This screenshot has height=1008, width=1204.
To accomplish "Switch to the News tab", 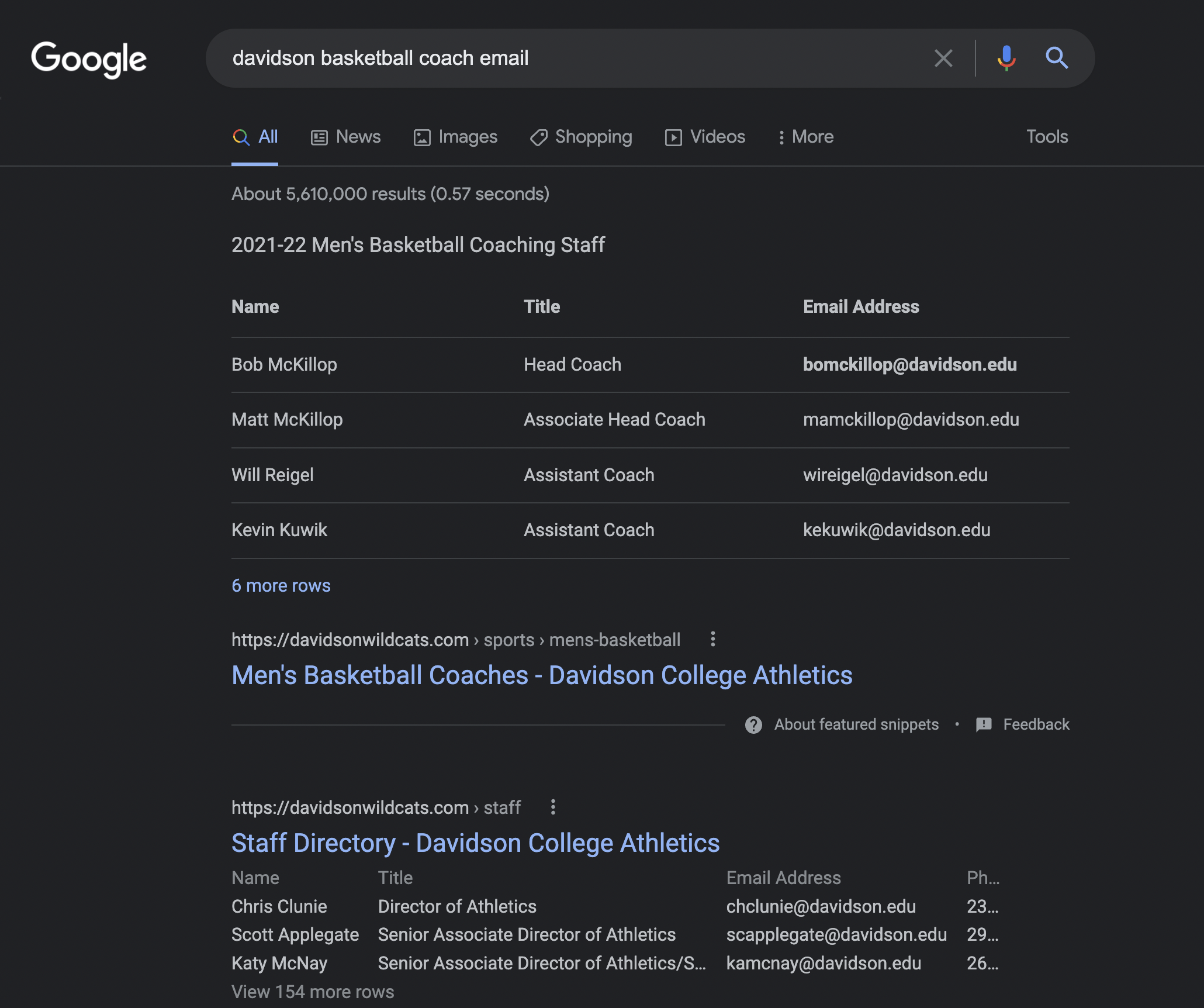I will (x=345, y=137).
